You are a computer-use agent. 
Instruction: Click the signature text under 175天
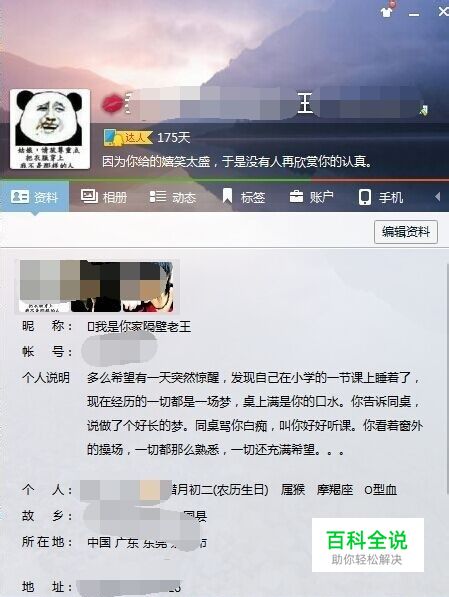pyautogui.click(x=237, y=162)
